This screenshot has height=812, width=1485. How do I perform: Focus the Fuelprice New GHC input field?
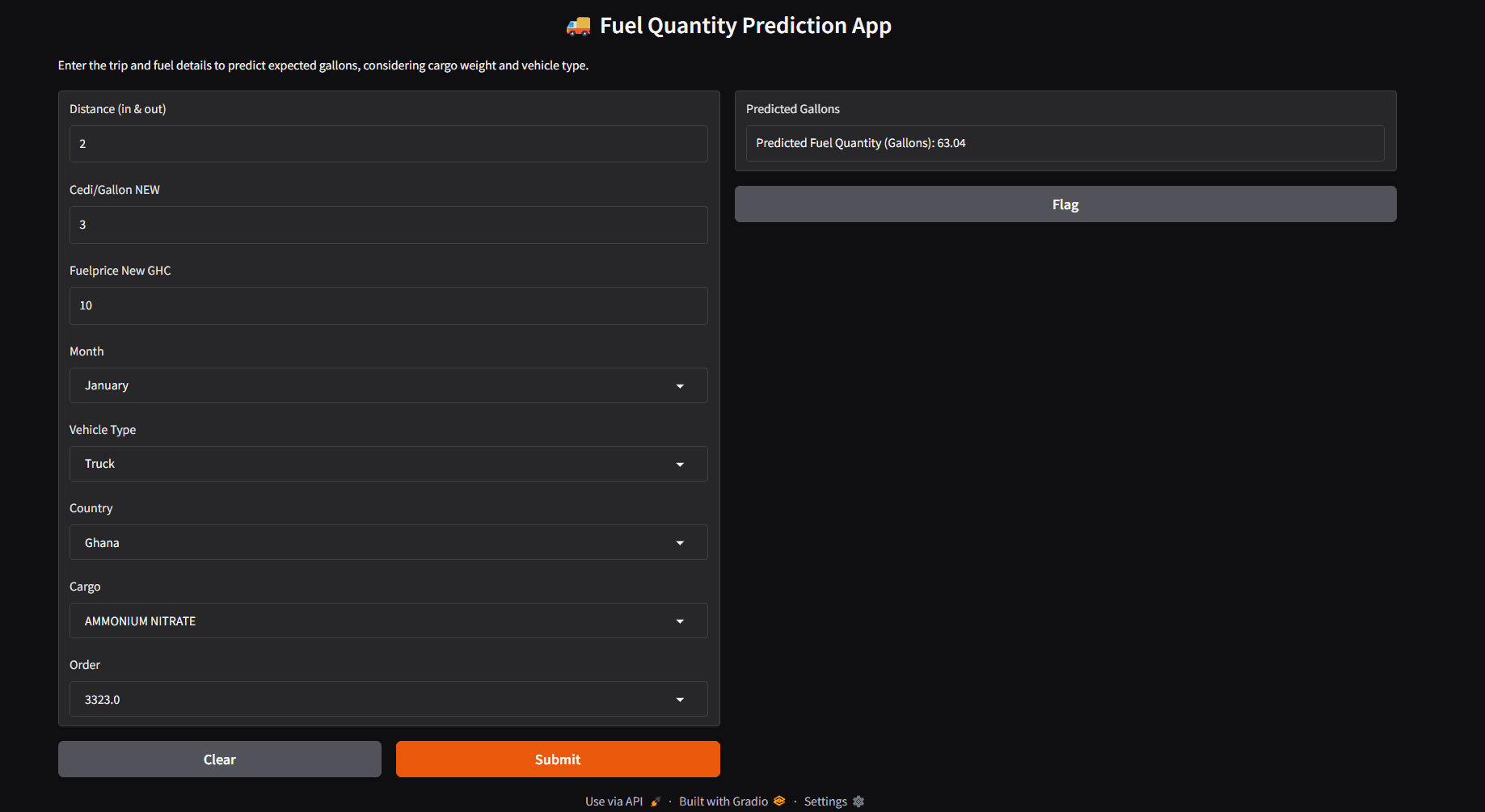pos(389,305)
